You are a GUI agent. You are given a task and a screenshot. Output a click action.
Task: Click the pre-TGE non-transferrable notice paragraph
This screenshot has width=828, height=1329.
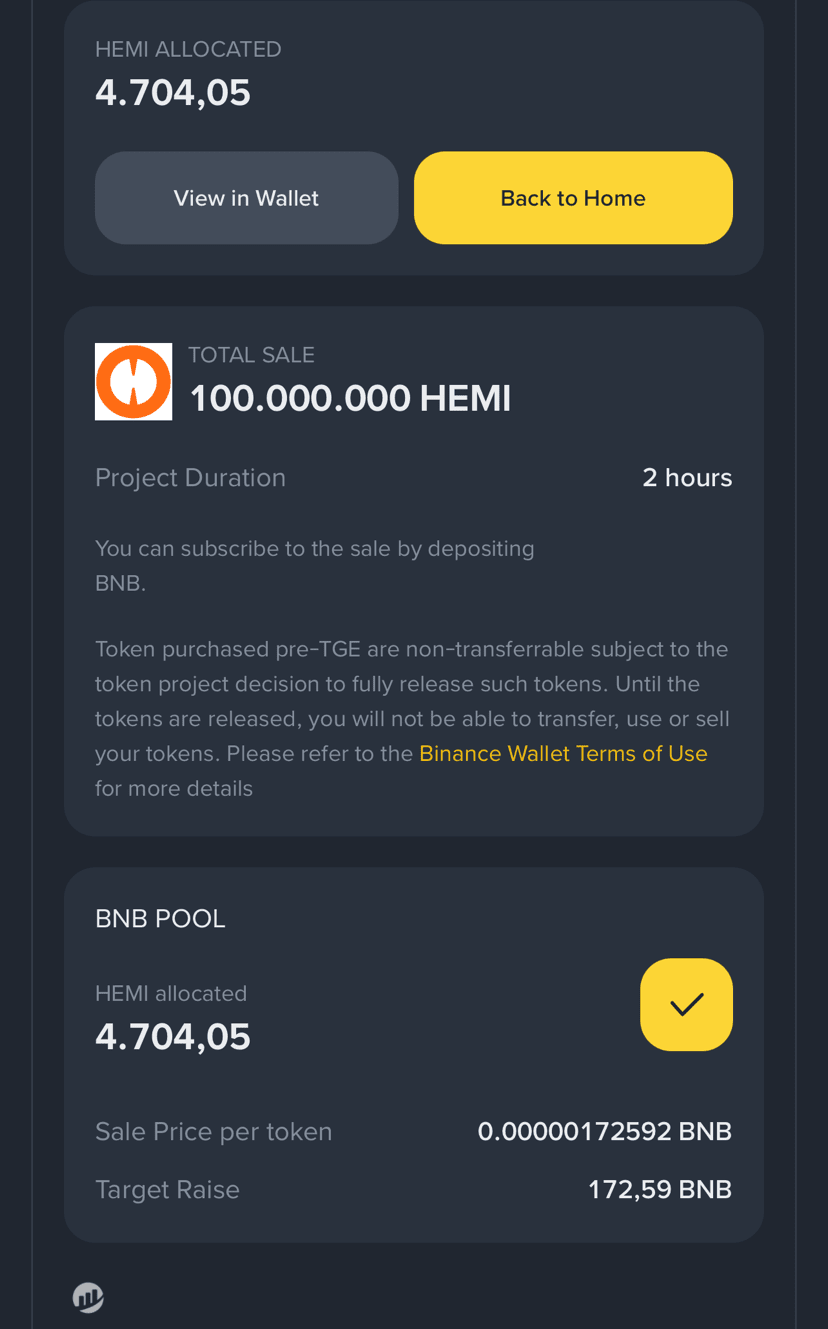tap(412, 718)
